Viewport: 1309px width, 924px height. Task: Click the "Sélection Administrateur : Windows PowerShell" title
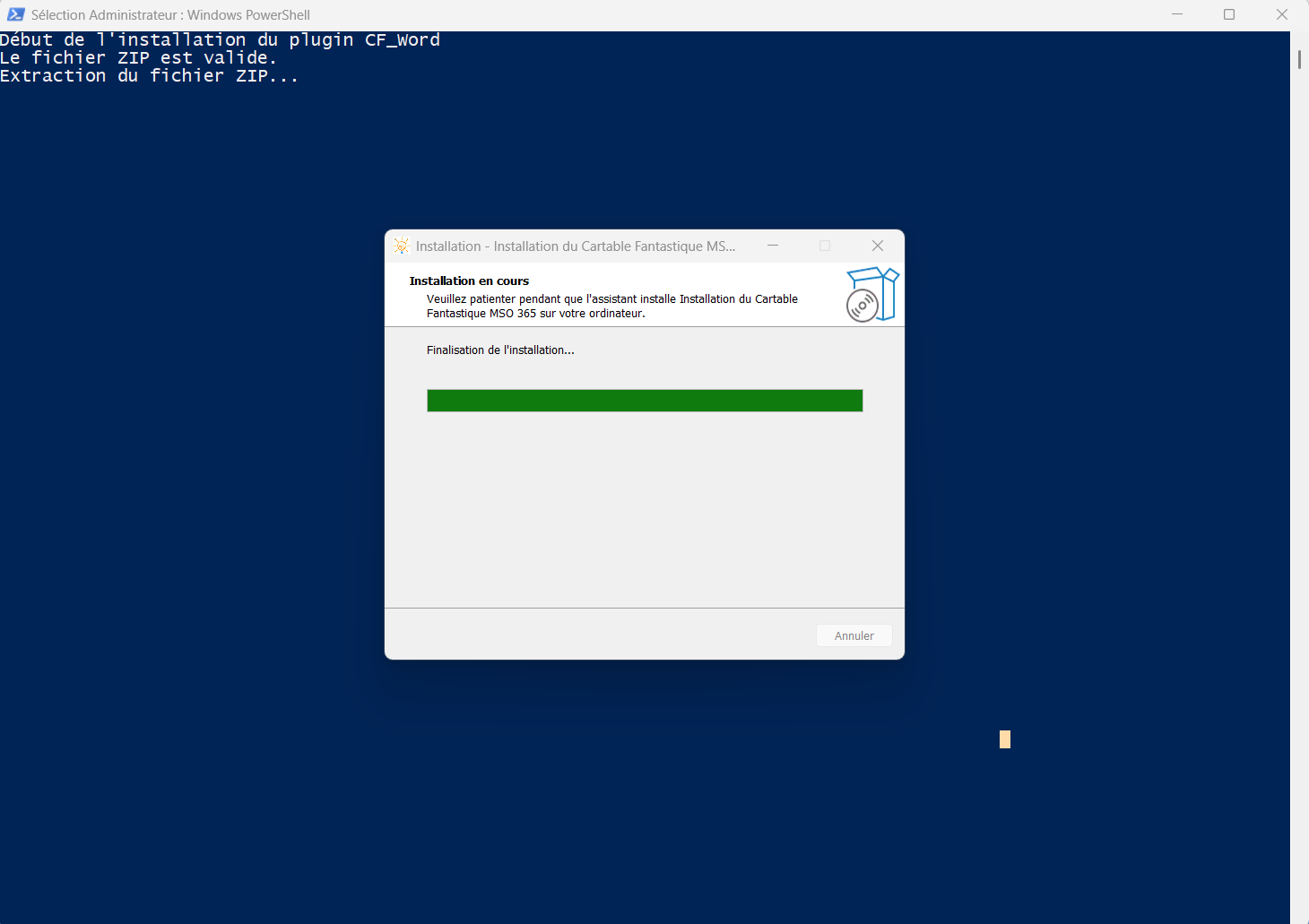pyautogui.click(x=170, y=15)
